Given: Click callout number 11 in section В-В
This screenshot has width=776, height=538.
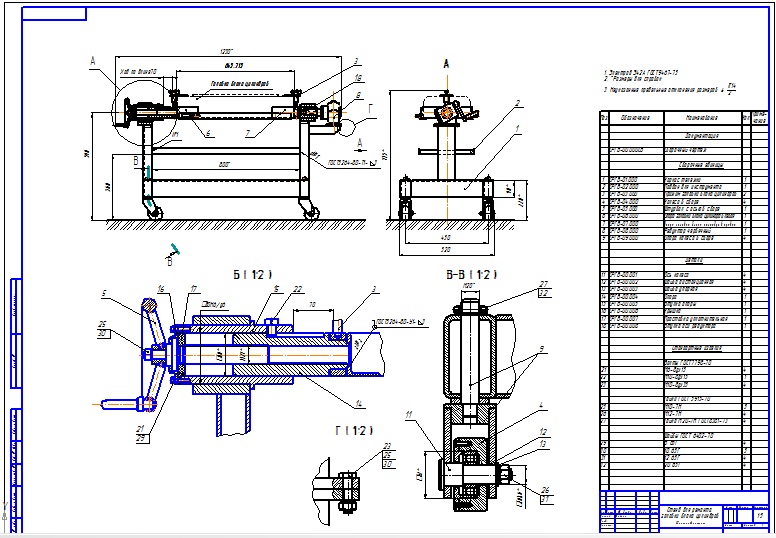Looking at the screenshot, I should pyautogui.click(x=409, y=415).
